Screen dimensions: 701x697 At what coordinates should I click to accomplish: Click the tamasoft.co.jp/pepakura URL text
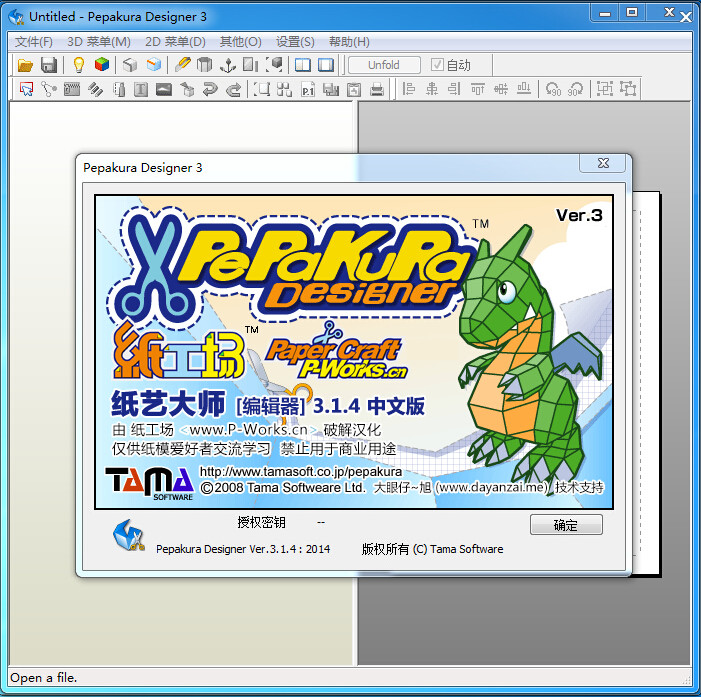pos(300,472)
